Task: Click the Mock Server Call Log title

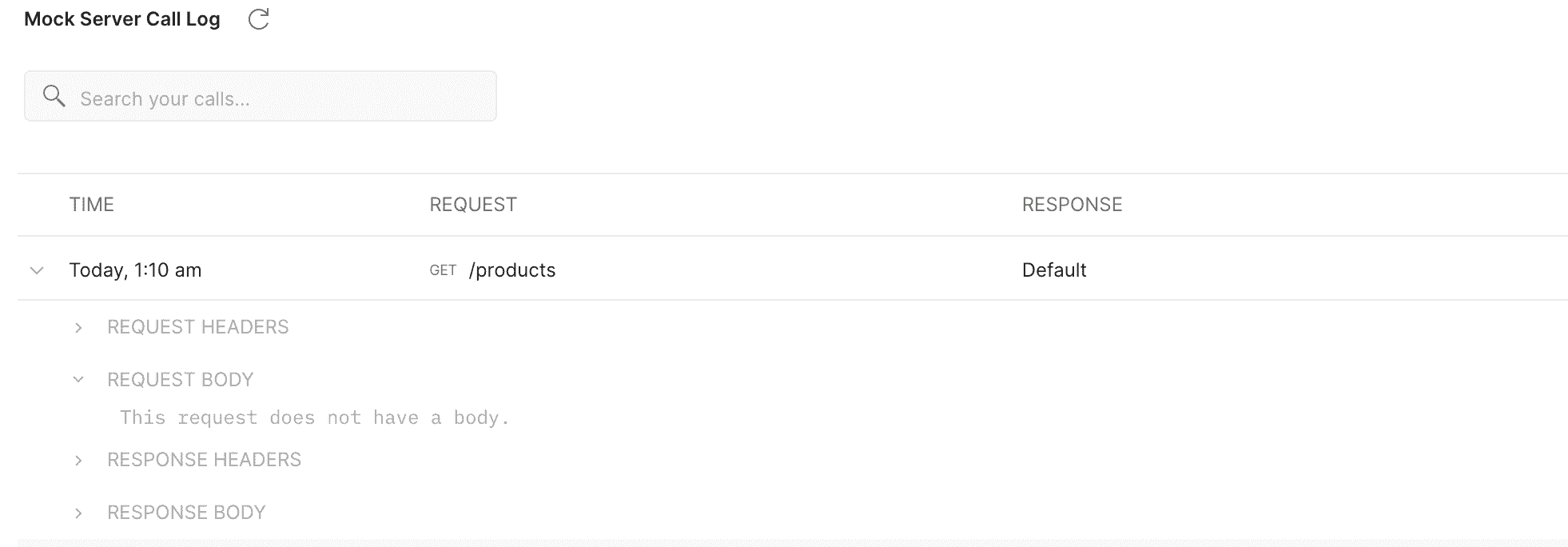Action: pyautogui.click(x=122, y=19)
